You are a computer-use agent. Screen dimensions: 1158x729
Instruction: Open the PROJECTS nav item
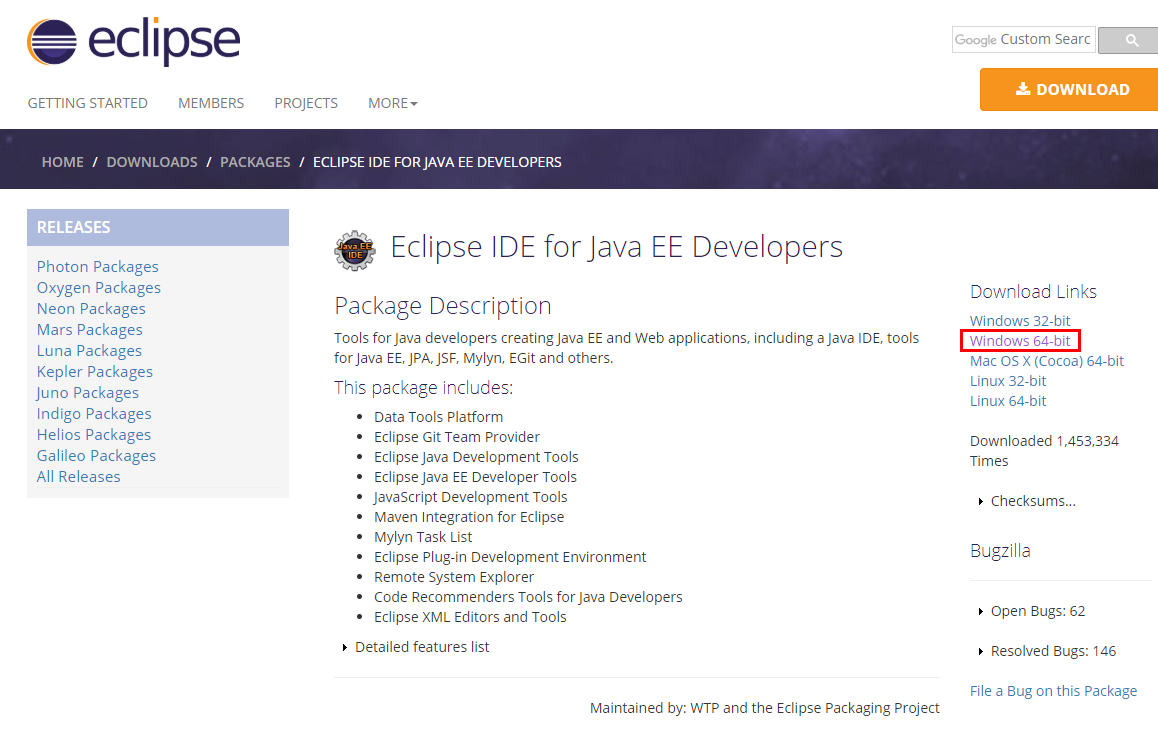click(x=306, y=103)
